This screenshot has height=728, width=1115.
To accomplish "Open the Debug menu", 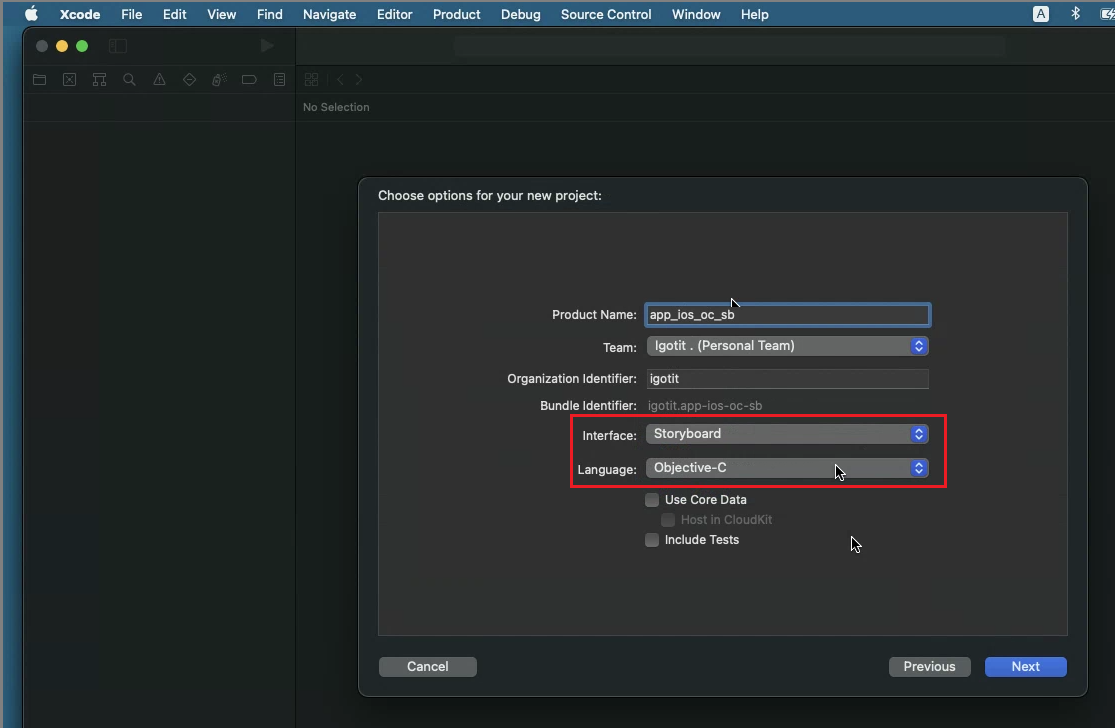I will tap(521, 14).
